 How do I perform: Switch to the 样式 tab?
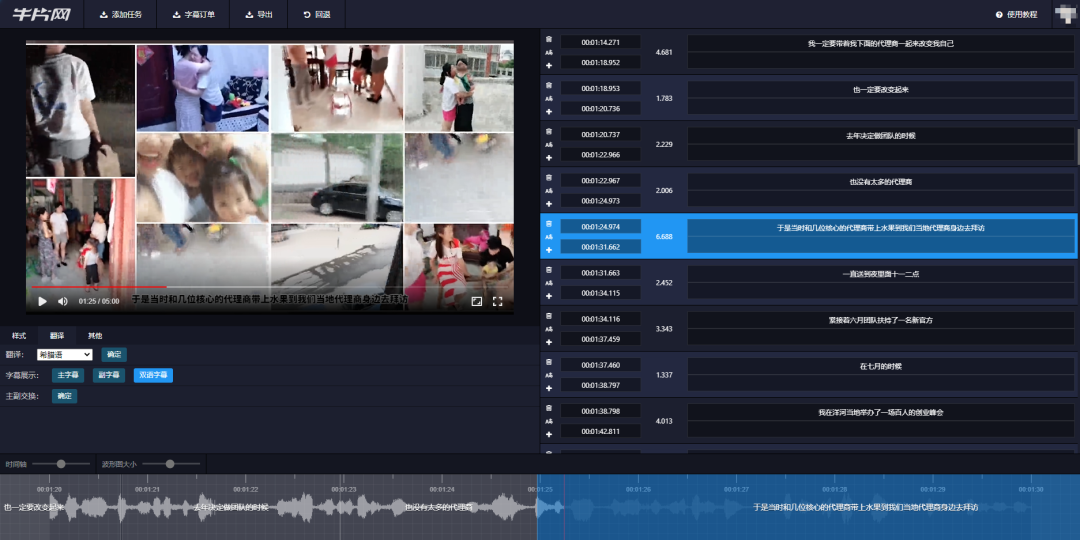[x=19, y=335]
